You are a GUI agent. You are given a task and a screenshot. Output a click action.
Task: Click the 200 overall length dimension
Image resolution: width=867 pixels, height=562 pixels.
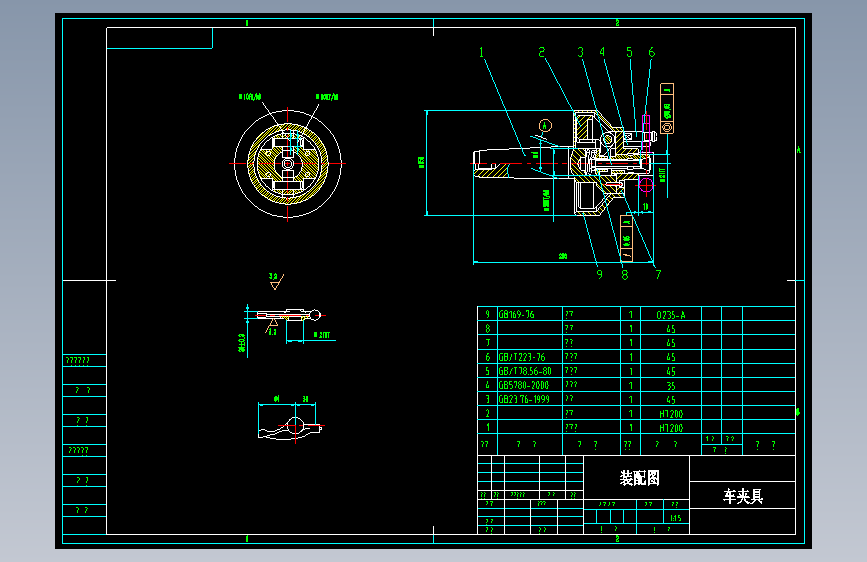[563, 256]
